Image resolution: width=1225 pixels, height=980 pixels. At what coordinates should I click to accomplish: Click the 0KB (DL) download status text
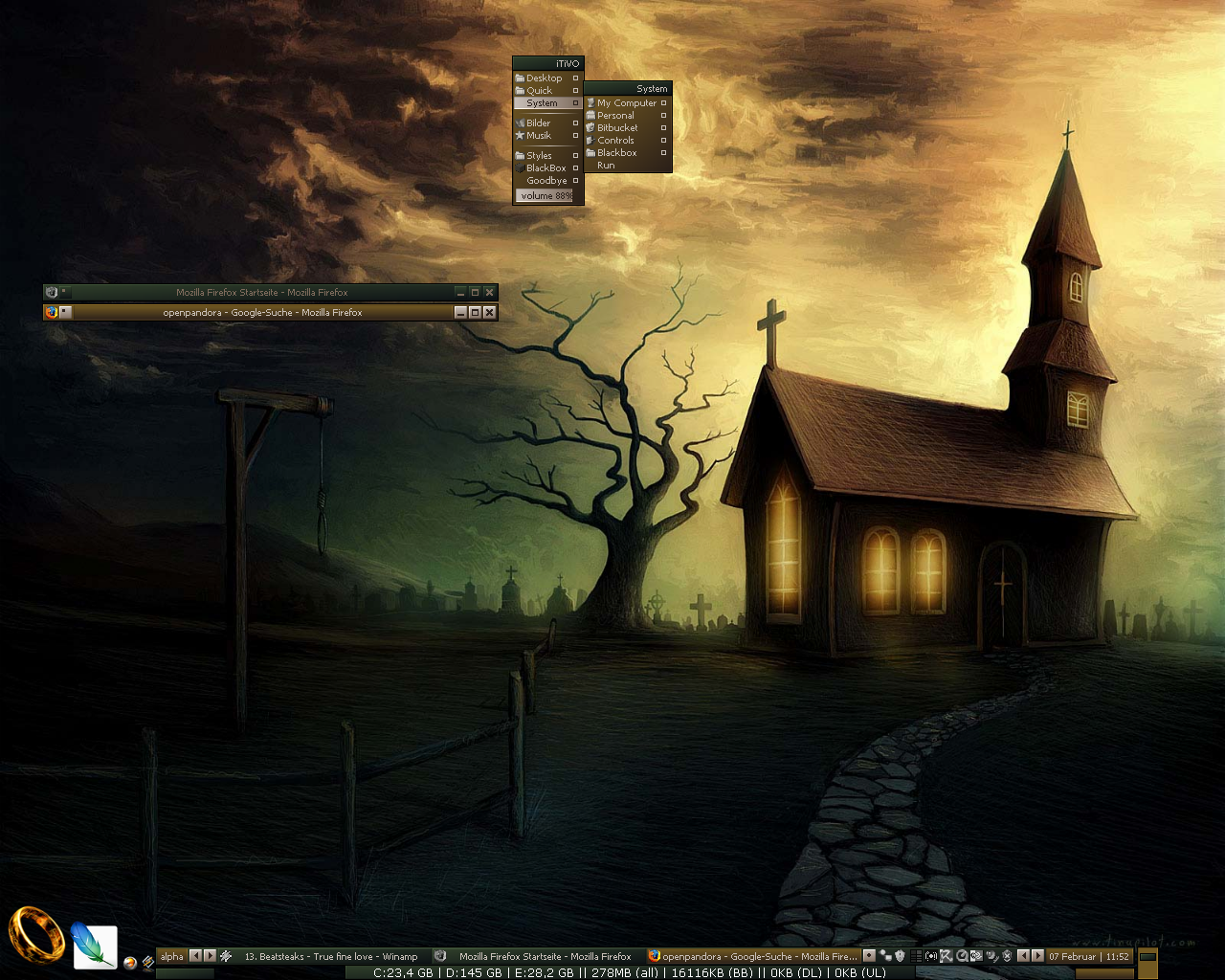coord(795,973)
